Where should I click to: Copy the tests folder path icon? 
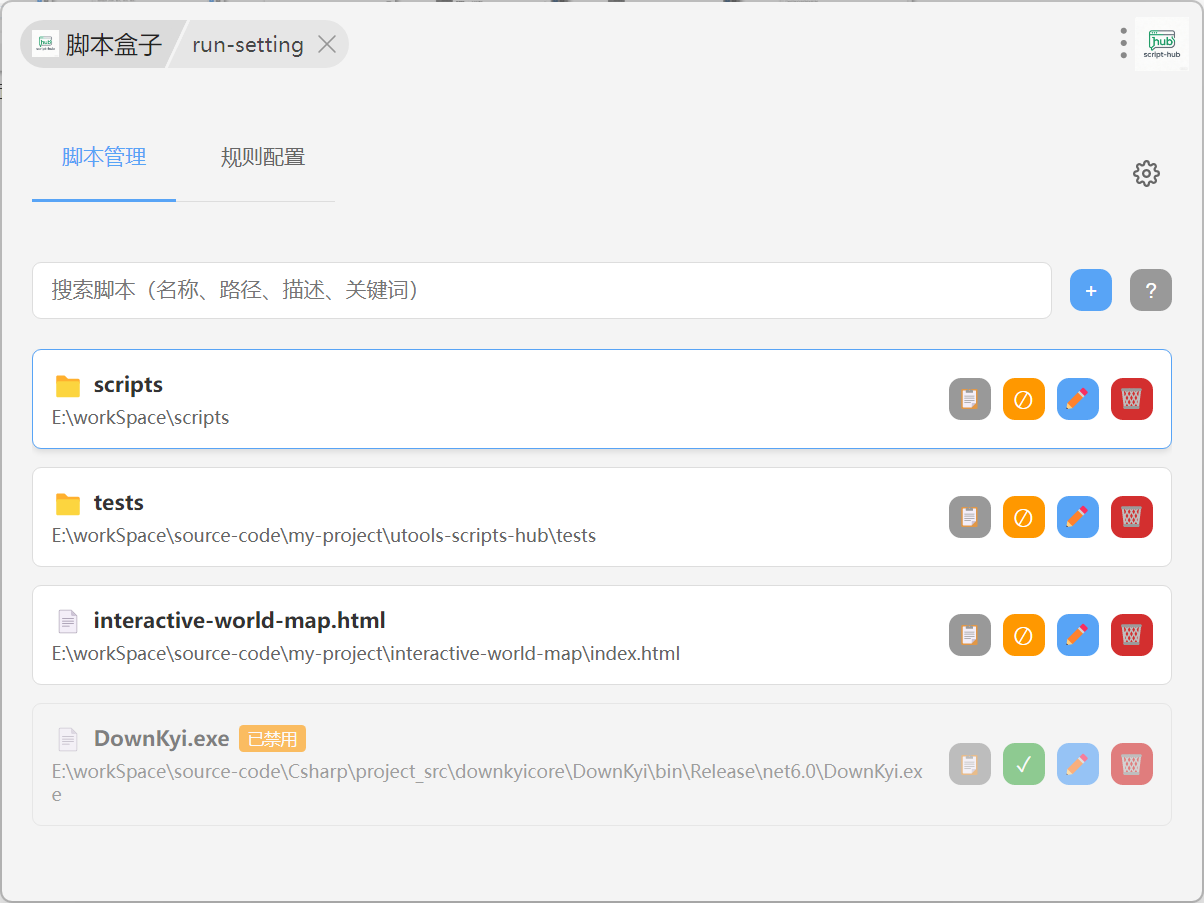969,517
